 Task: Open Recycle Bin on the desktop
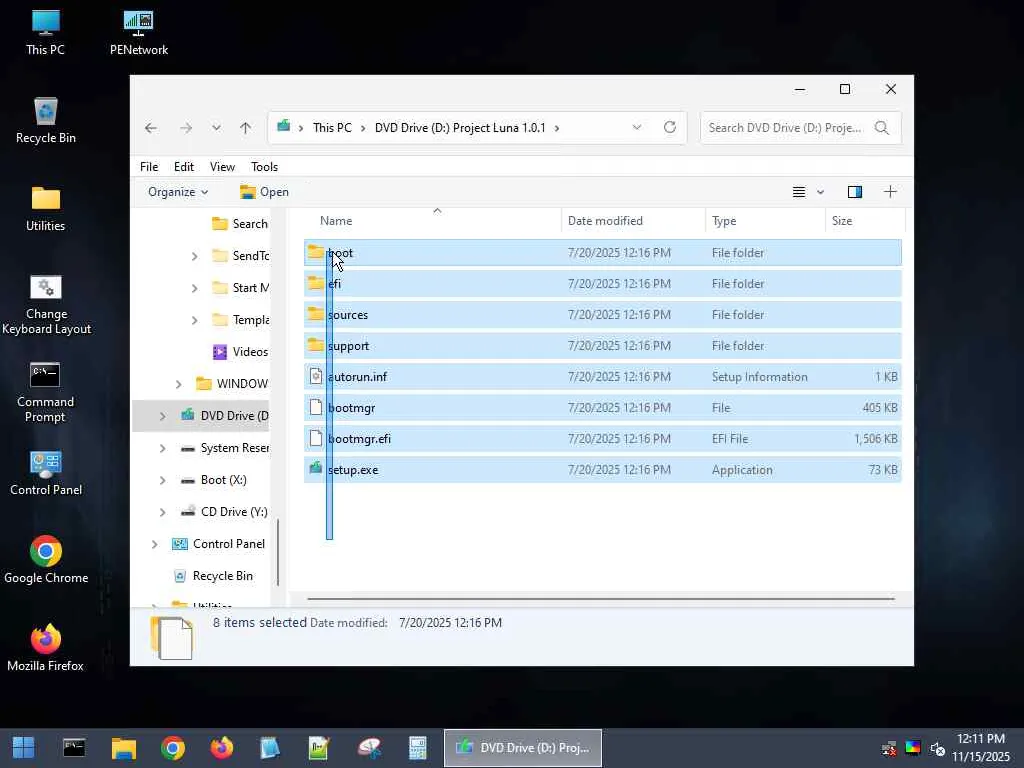[x=45, y=120]
